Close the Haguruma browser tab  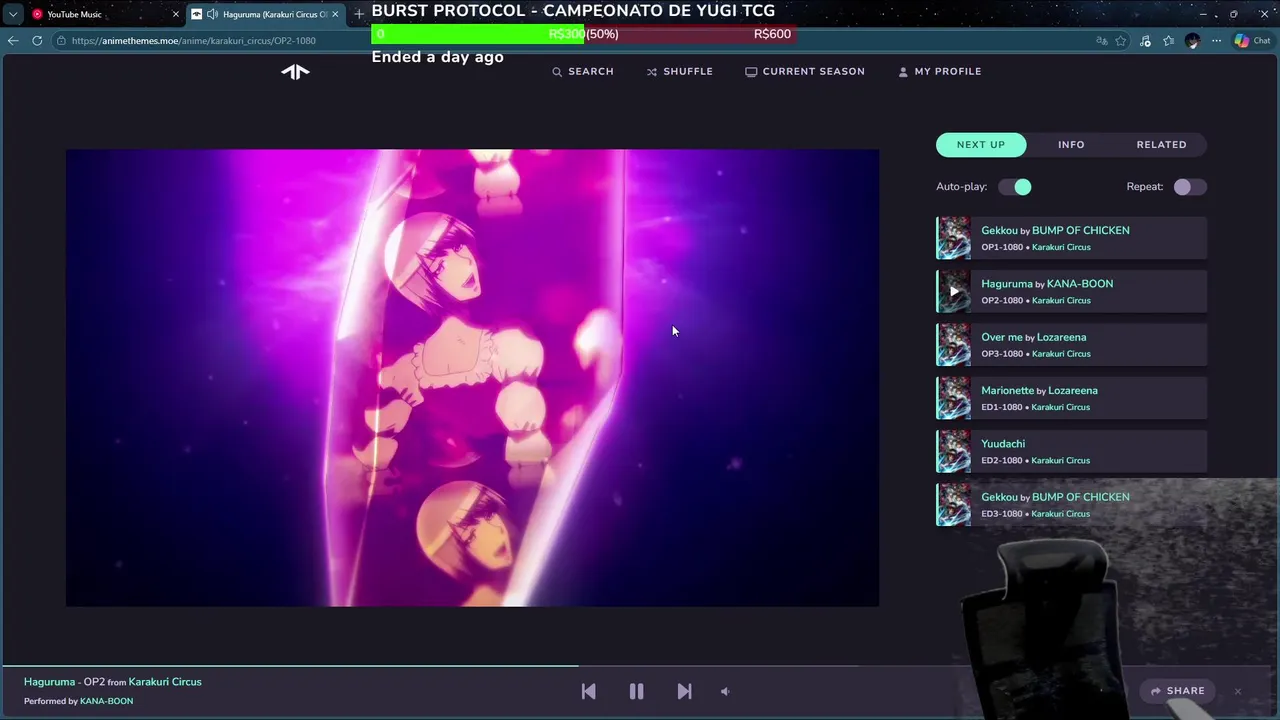click(335, 14)
